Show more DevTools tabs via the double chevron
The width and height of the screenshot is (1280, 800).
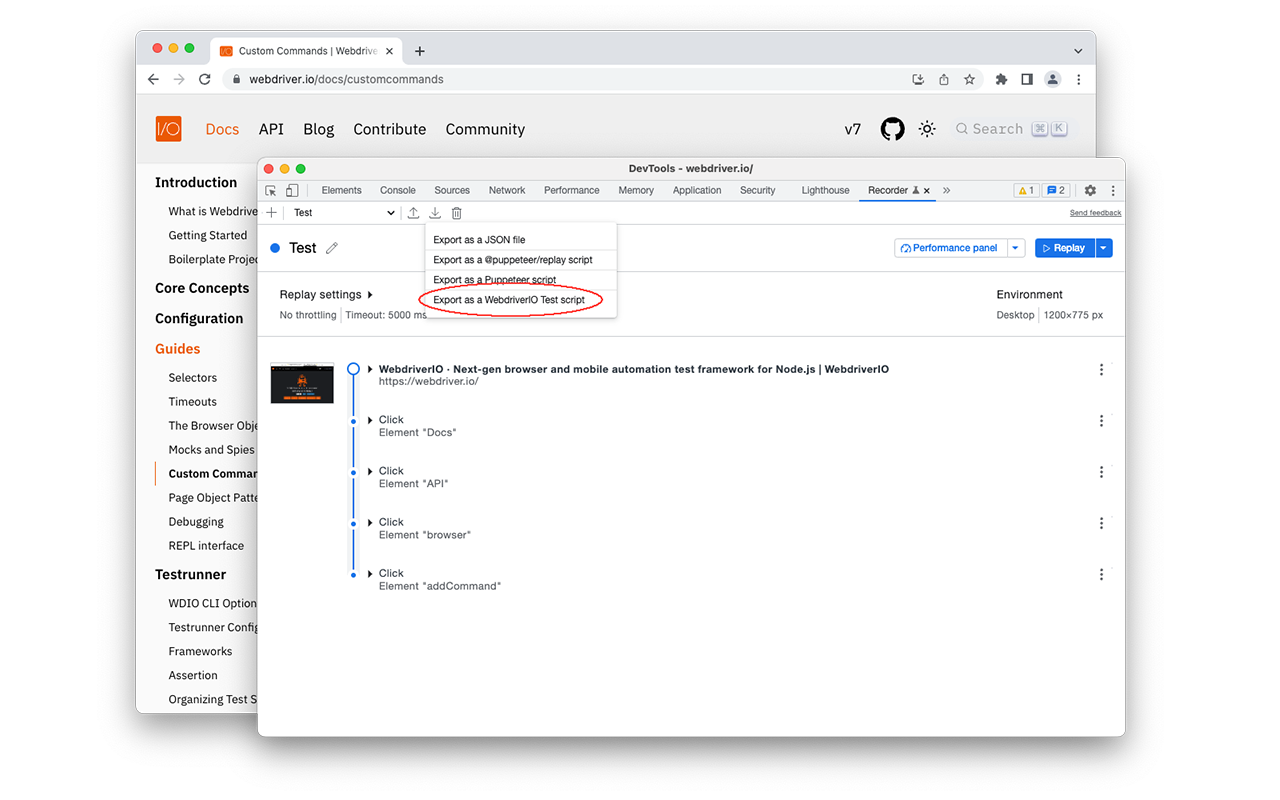pyautogui.click(x=946, y=190)
